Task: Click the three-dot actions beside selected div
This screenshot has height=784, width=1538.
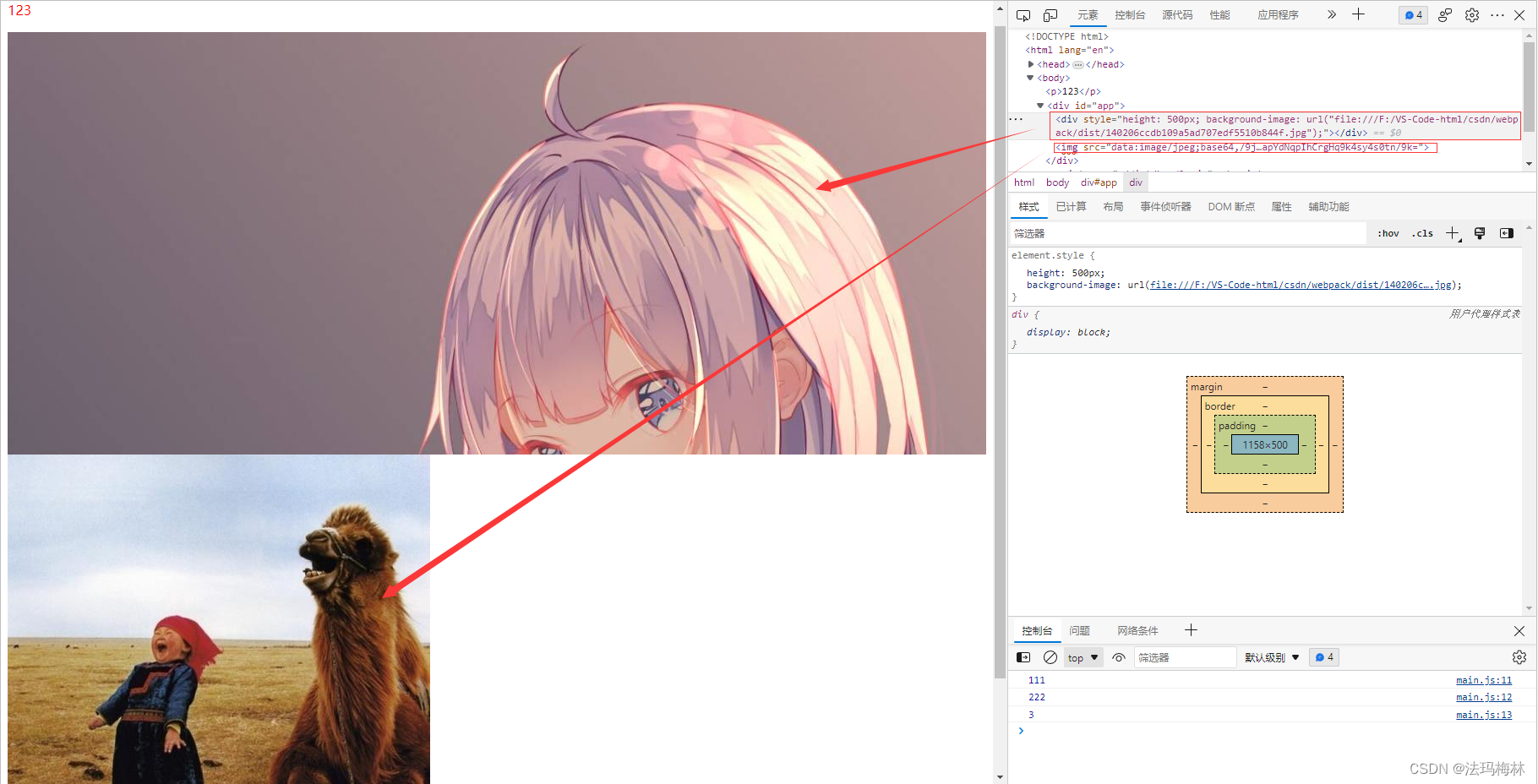Action: 1016,119
